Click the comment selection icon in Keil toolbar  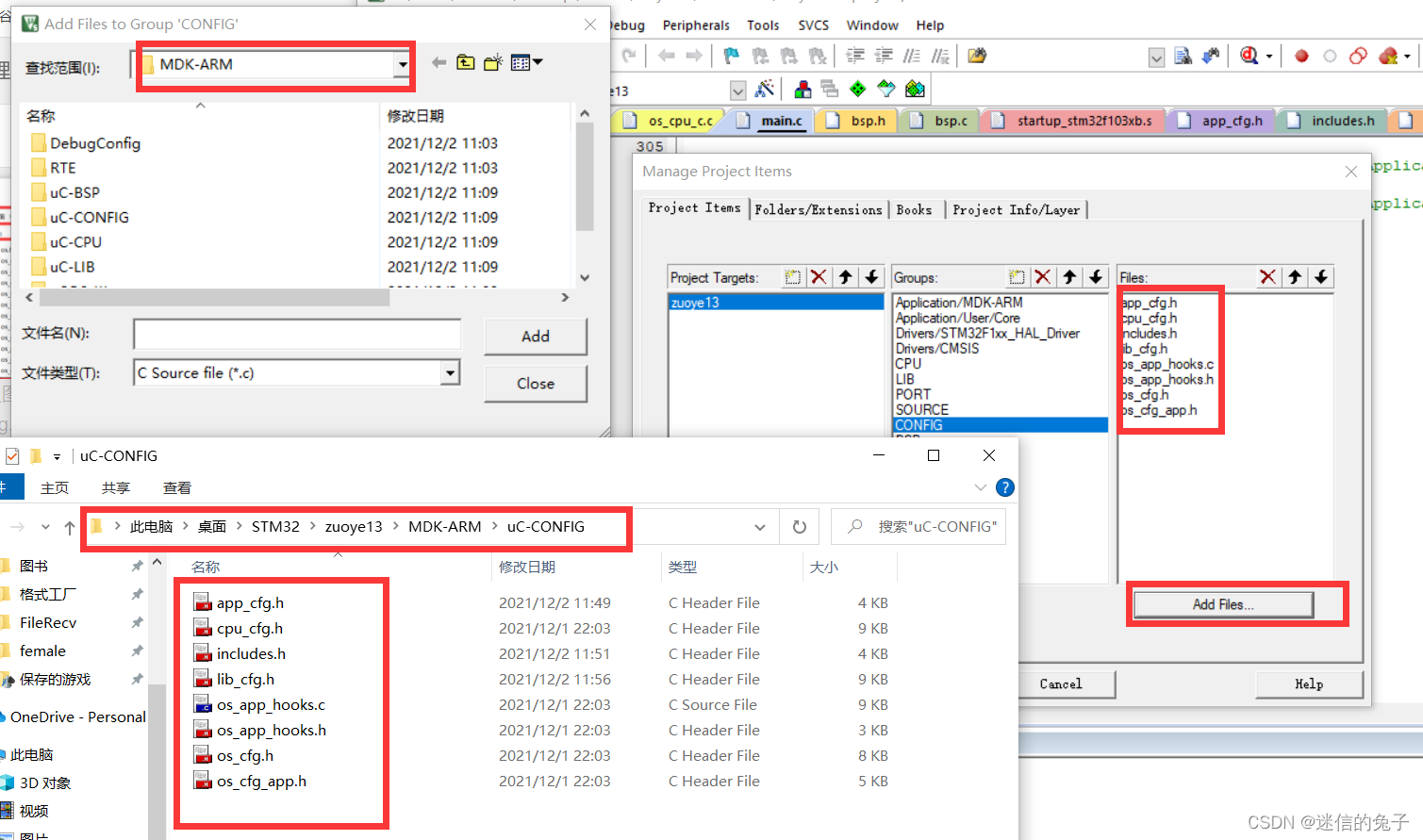[x=912, y=56]
